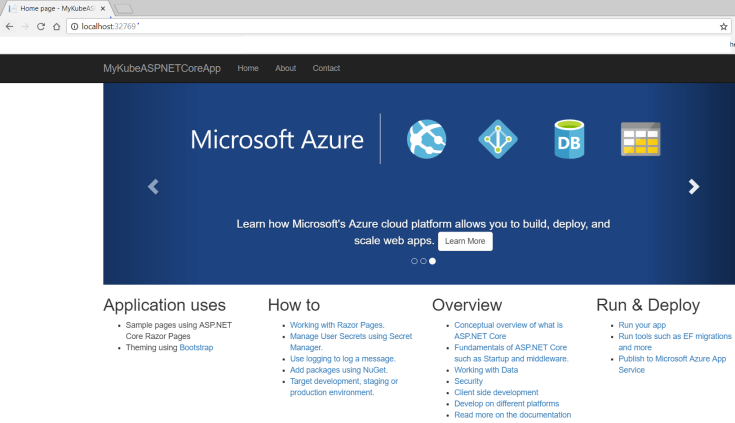Click the Microsoft Azure banner title
The width and height of the screenshot is (735, 423).
pos(277,140)
